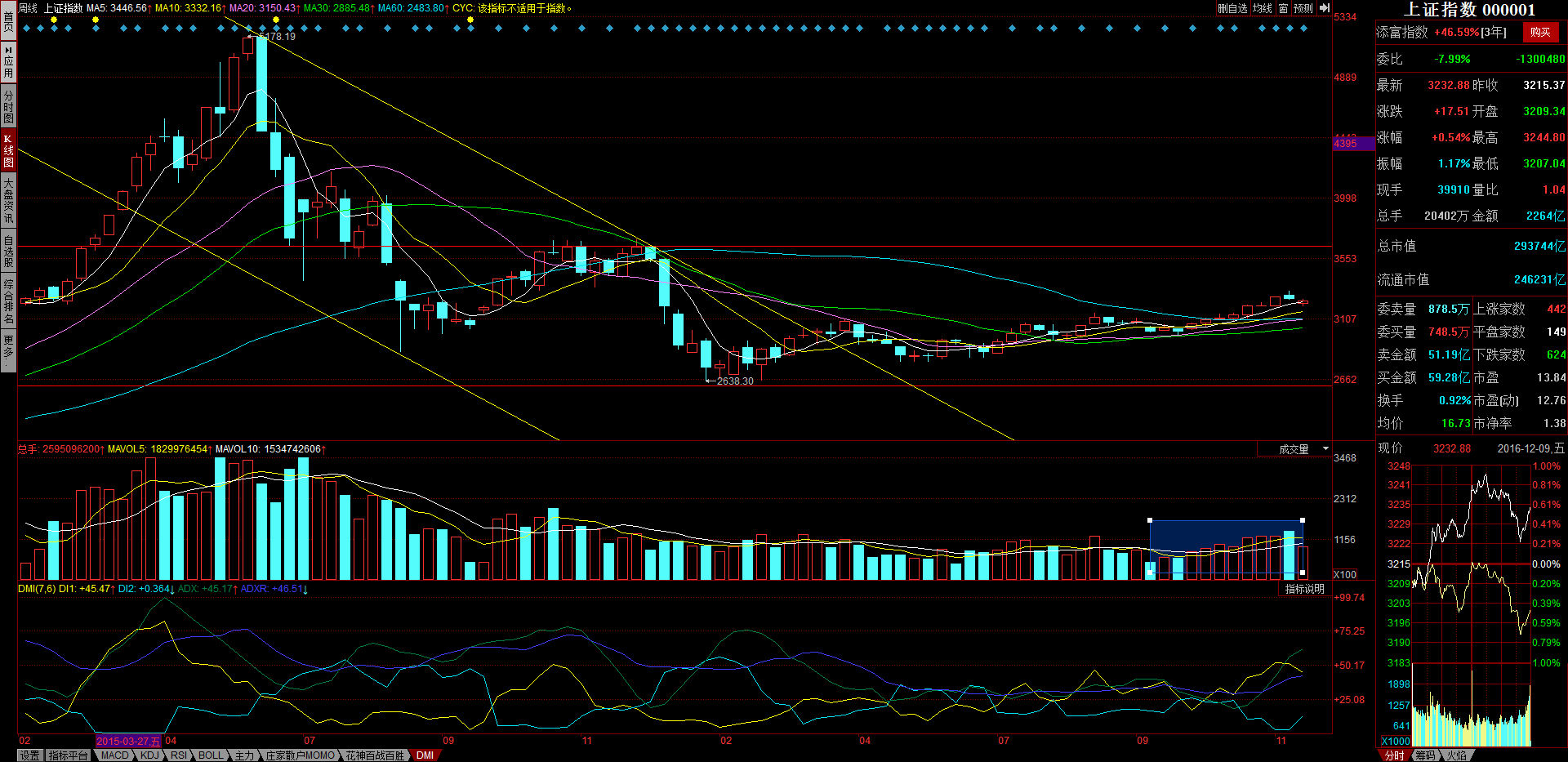Switch to the 火焰 bottom tab
Viewport: 1568px width, 762px height.
[1456, 755]
